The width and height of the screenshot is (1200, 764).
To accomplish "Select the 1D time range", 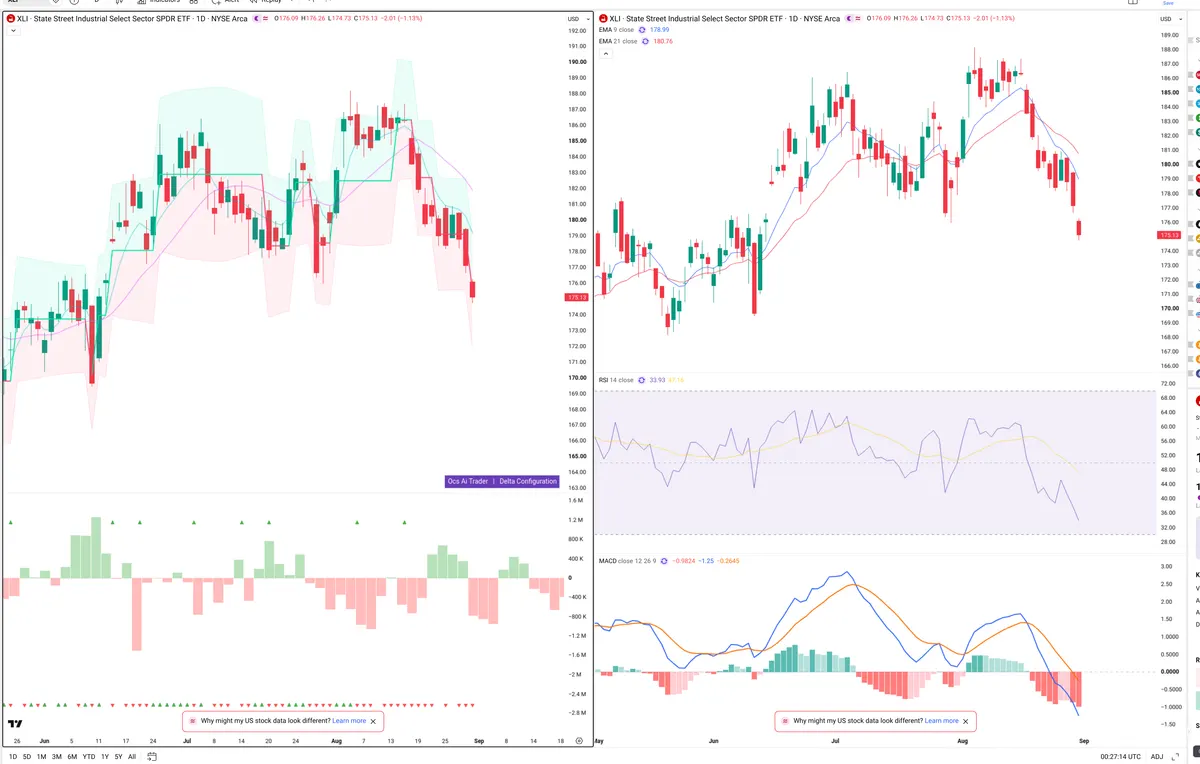I will pyautogui.click(x=13, y=757).
